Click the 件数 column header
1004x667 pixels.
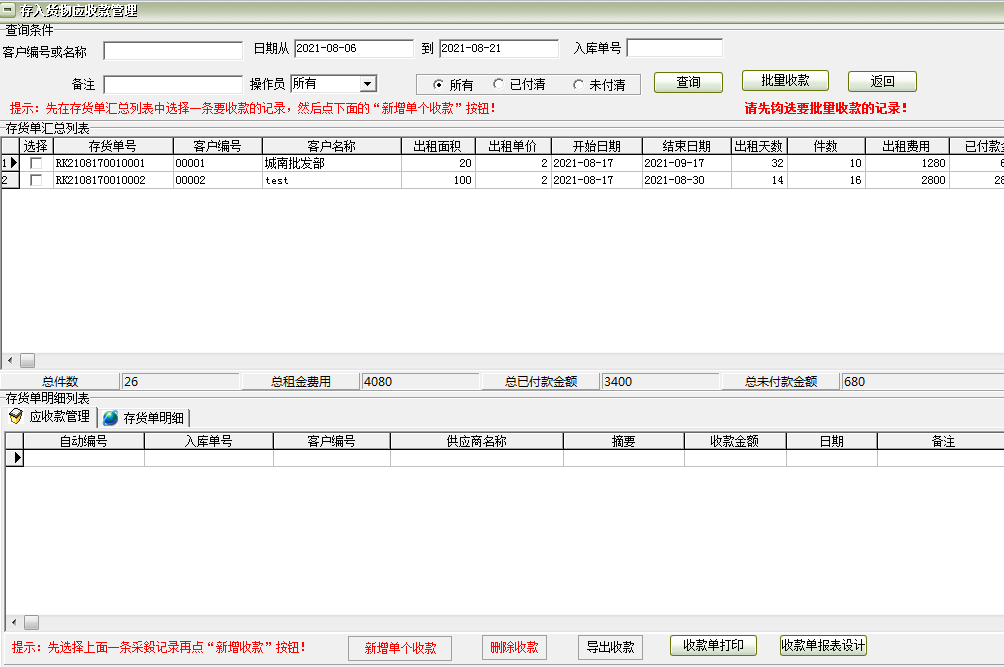coord(826,146)
